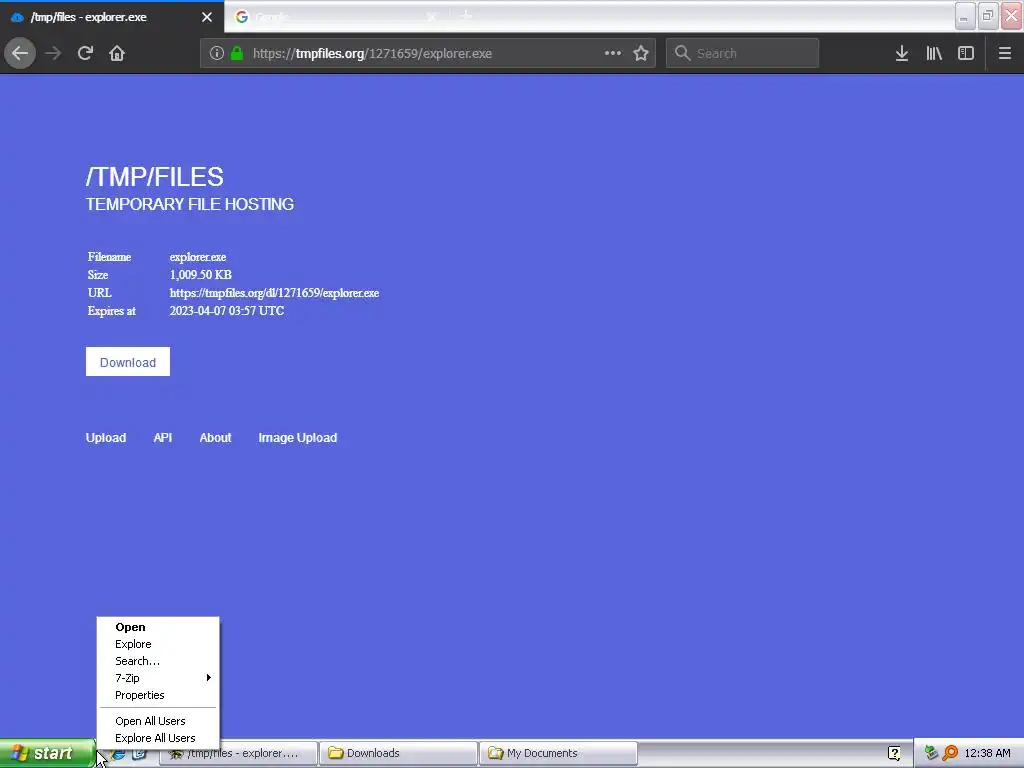Open the Upload link

[x=106, y=438]
